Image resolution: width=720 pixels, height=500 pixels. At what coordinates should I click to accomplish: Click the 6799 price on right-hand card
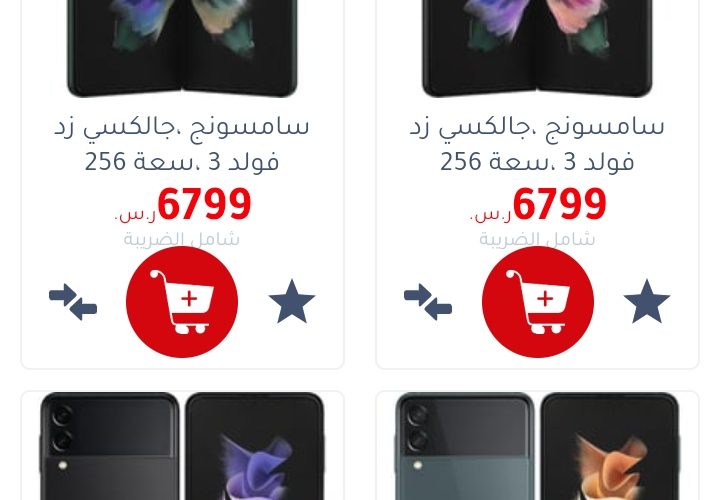(x=560, y=203)
